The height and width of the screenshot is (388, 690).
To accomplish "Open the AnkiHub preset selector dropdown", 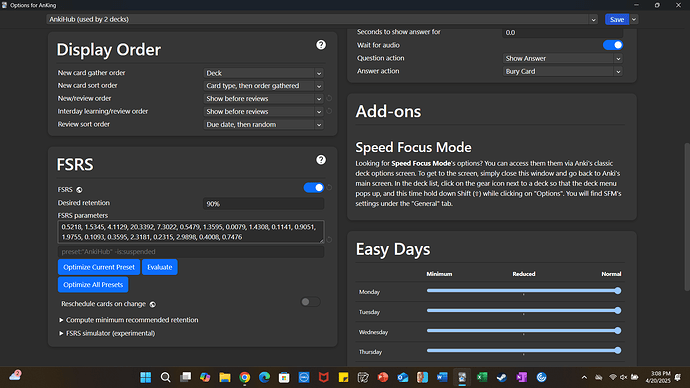I will [322, 19].
